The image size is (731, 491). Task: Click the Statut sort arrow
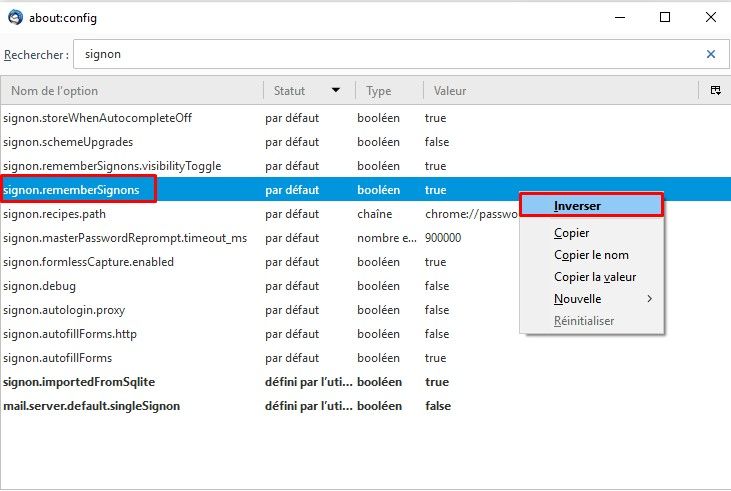pos(336,90)
